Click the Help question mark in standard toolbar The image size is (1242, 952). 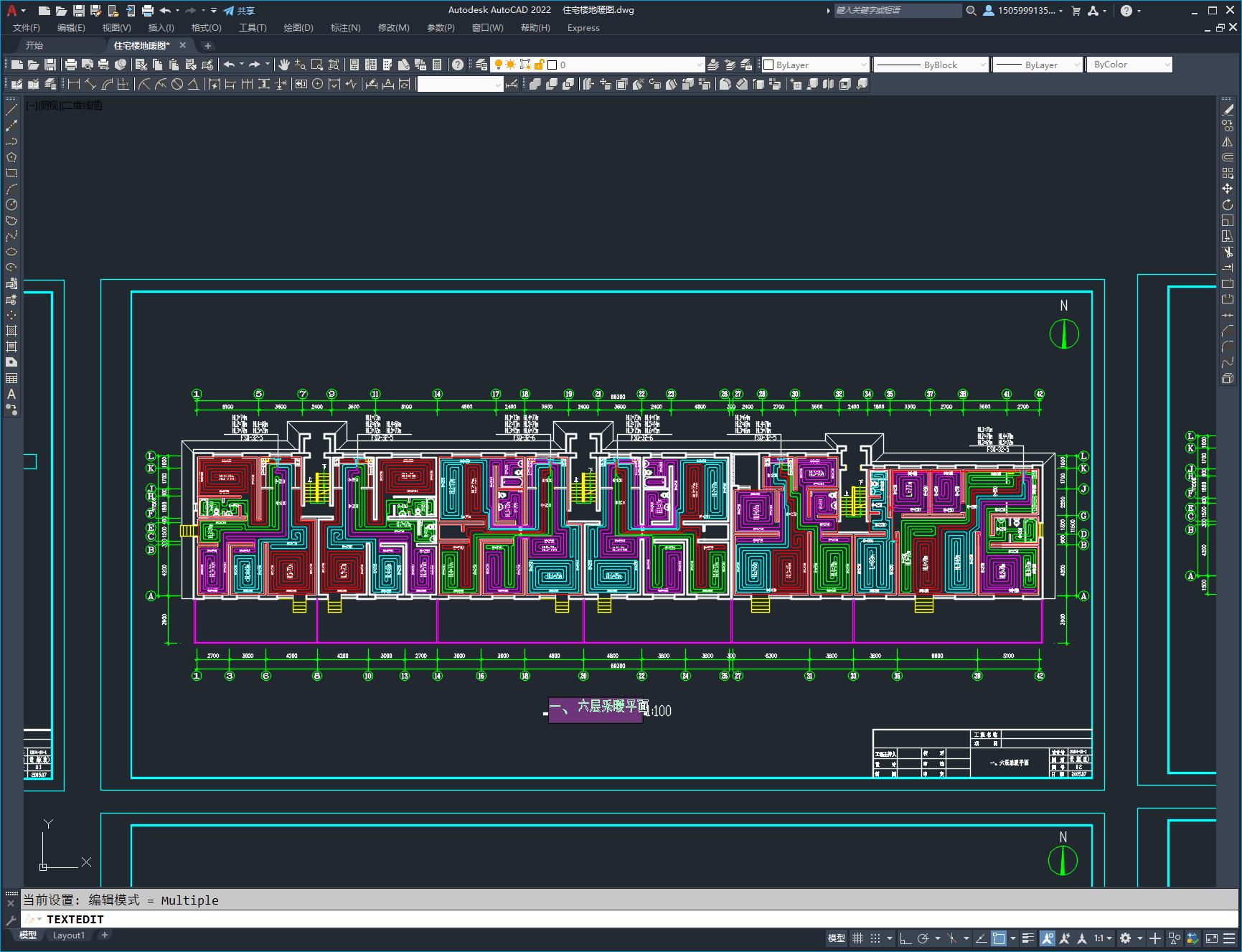click(458, 65)
